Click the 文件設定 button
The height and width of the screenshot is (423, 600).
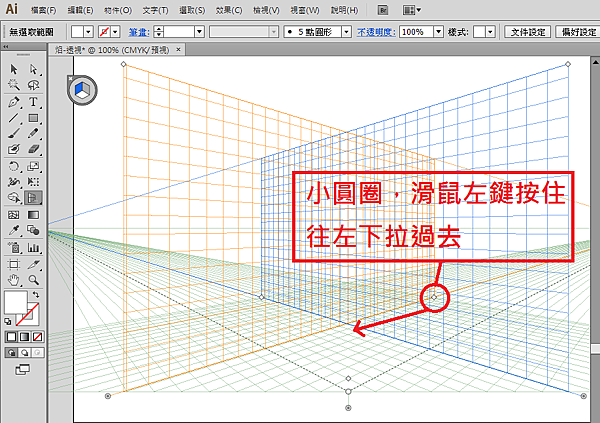pos(528,32)
